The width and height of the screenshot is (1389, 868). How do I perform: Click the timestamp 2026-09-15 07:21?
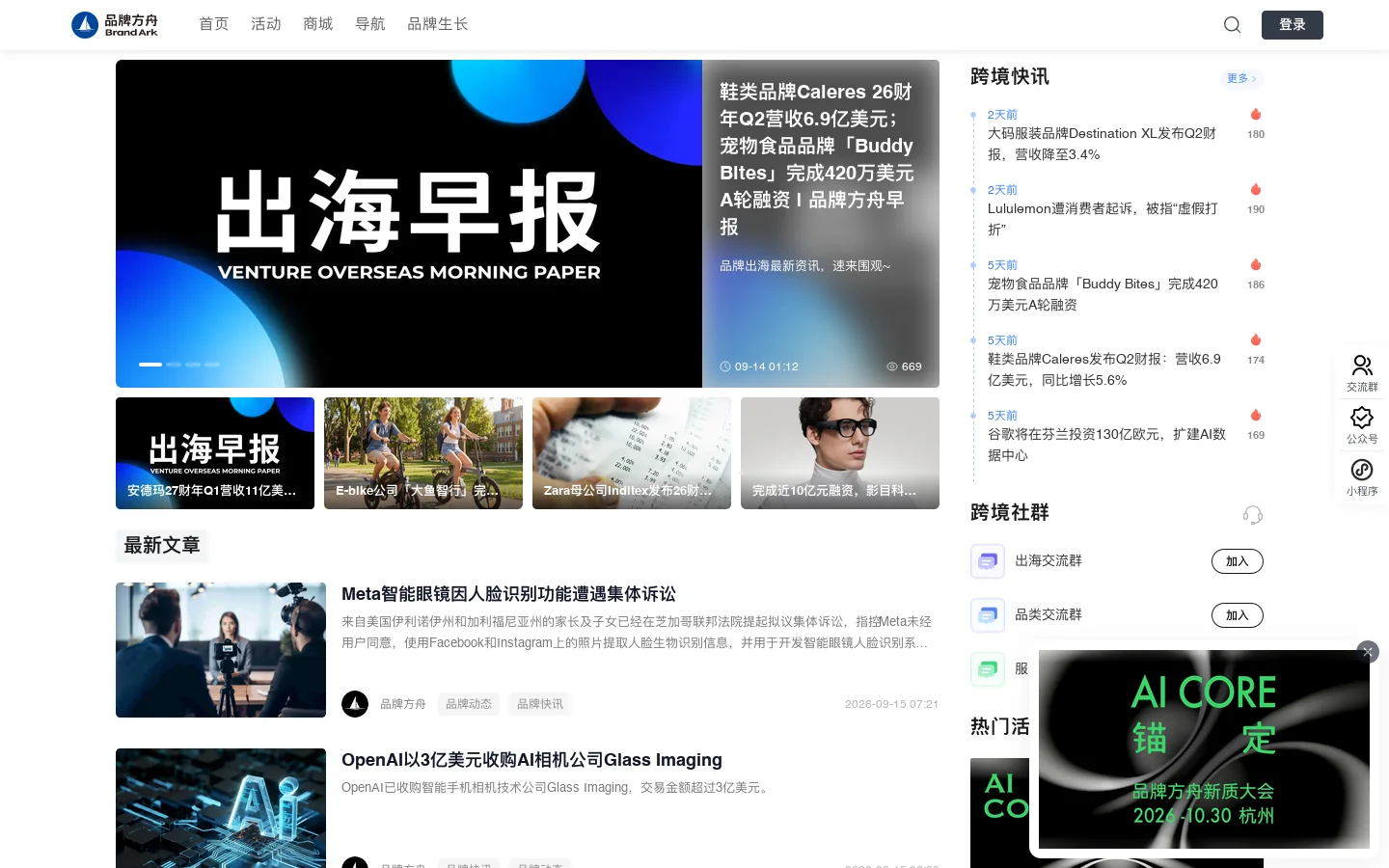[891, 704]
